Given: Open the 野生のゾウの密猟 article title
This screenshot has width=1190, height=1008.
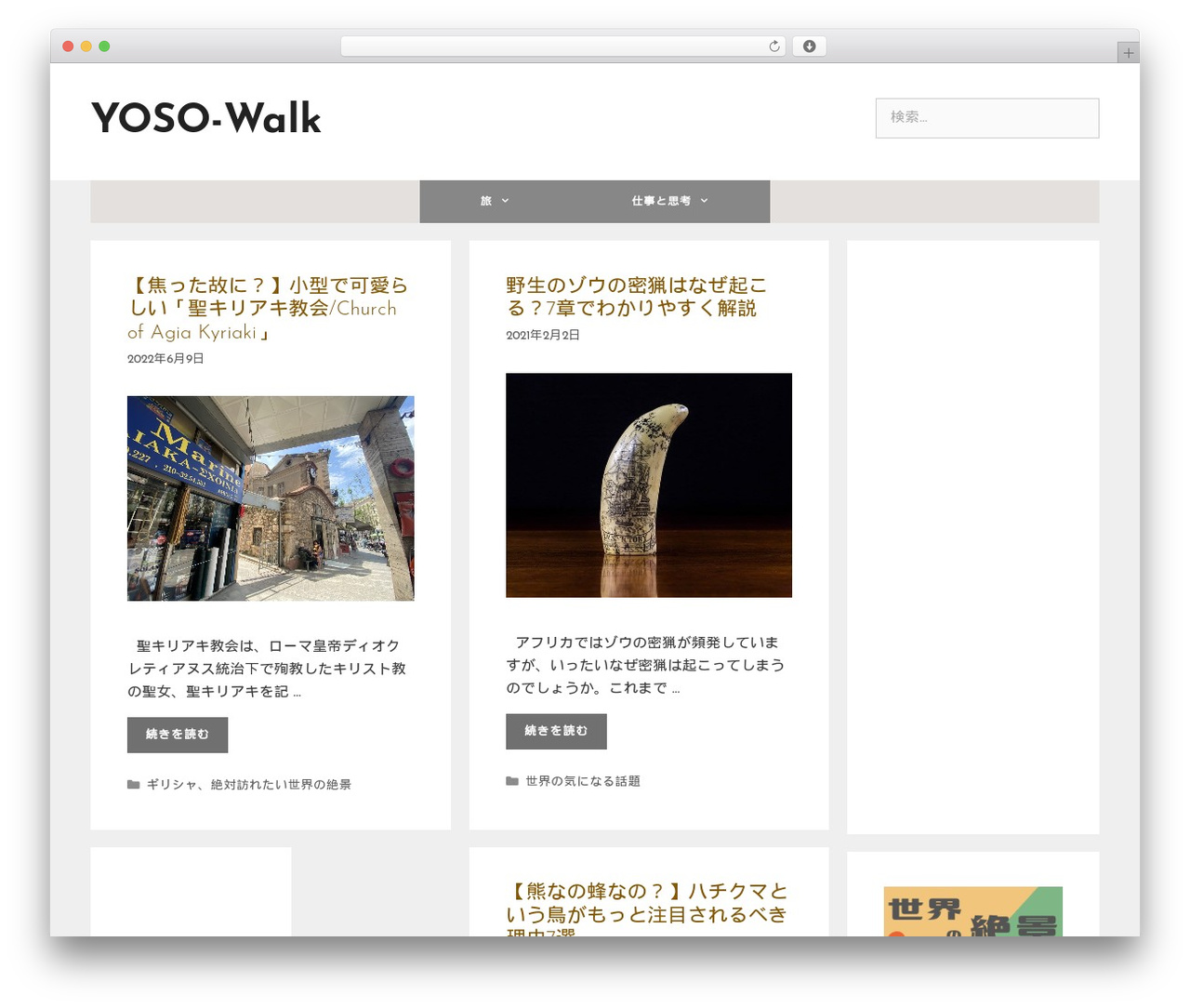Looking at the screenshot, I should pos(636,297).
